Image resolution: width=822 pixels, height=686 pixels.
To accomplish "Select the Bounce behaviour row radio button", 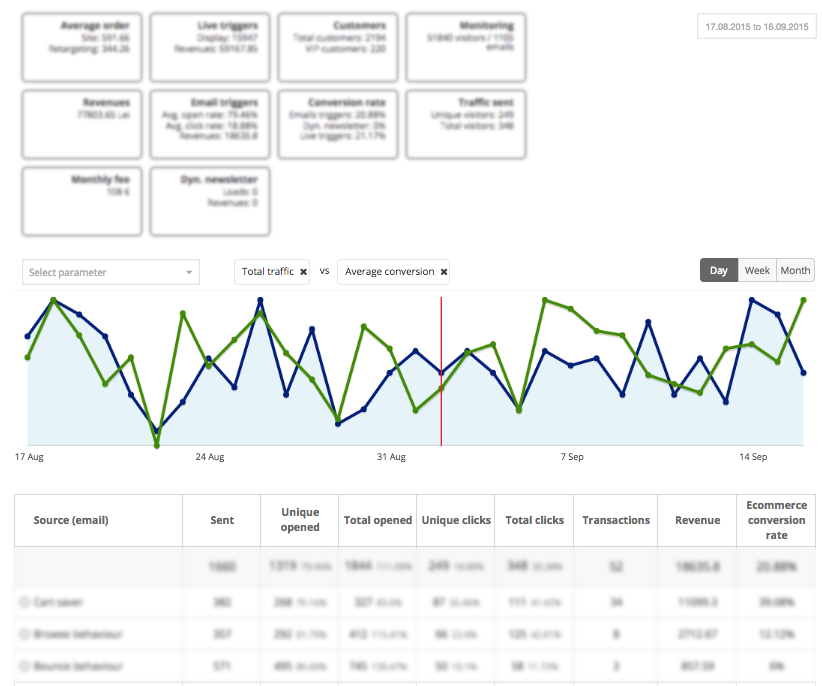I will (x=24, y=666).
